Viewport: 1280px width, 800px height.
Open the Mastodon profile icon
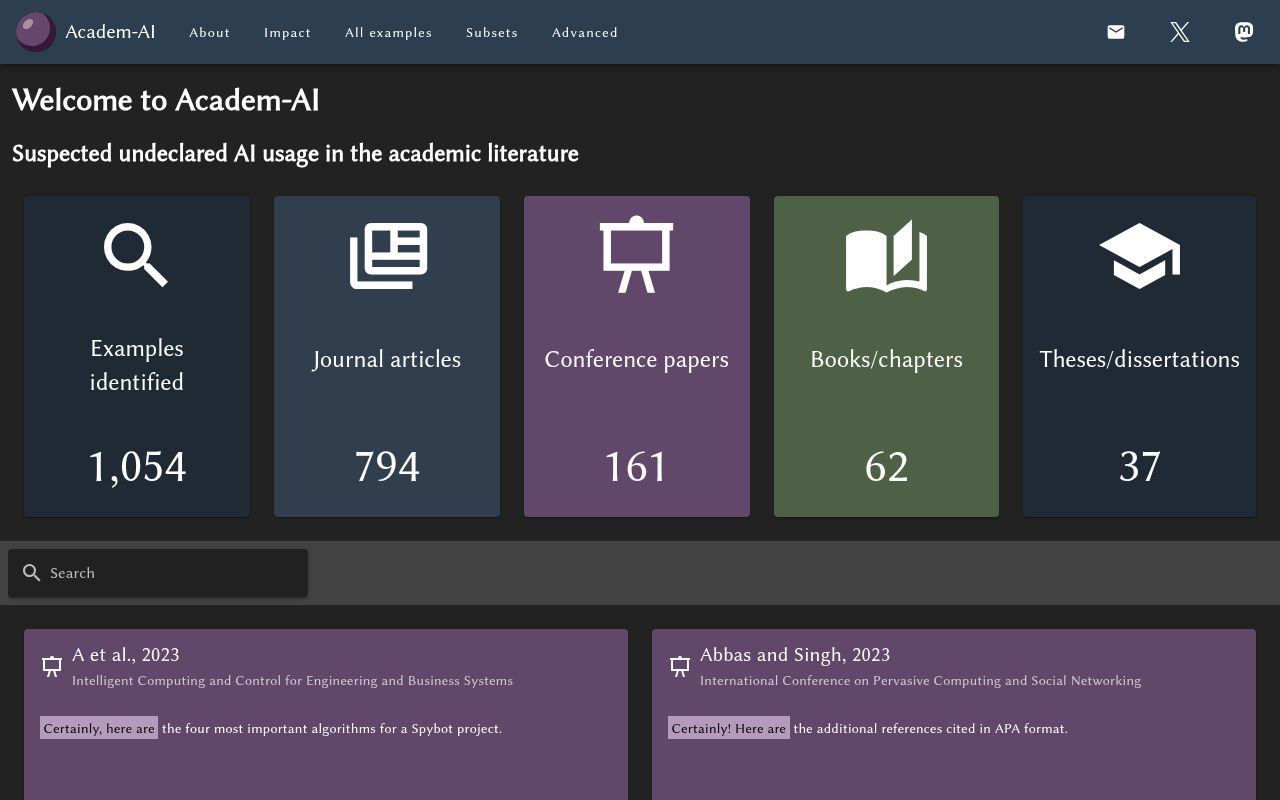(x=1244, y=32)
